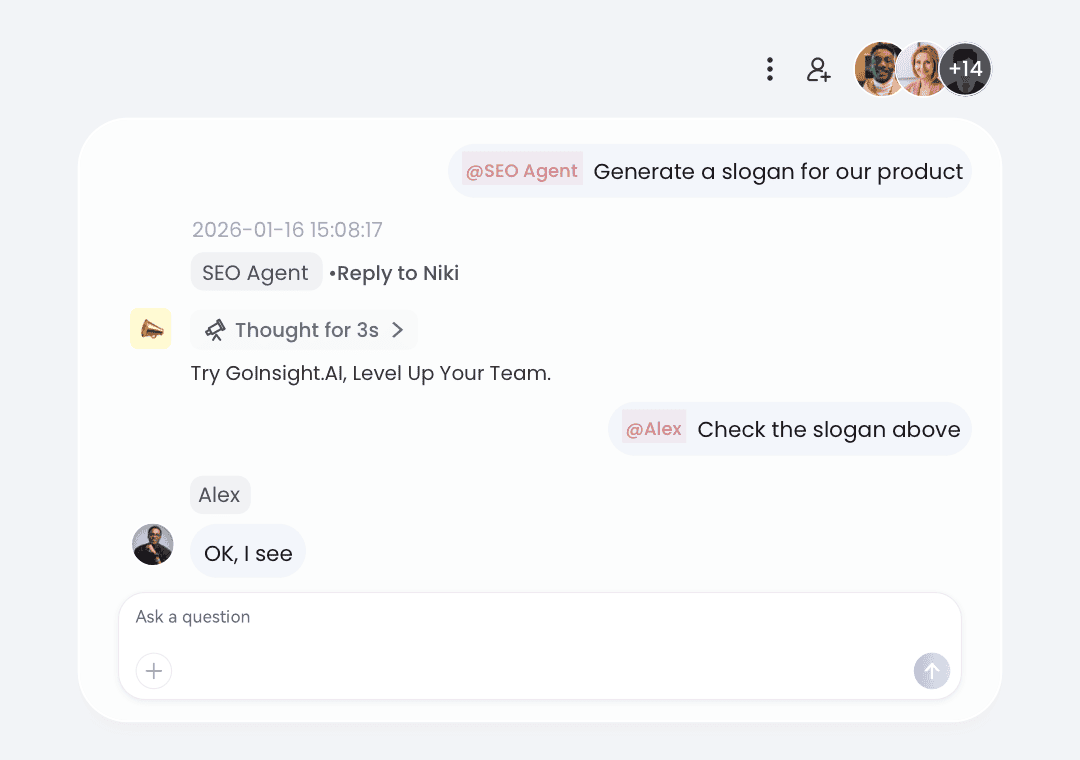1080x760 pixels.
Task: Show all members via +14 badge
Action: pyautogui.click(x=966, y=69)
